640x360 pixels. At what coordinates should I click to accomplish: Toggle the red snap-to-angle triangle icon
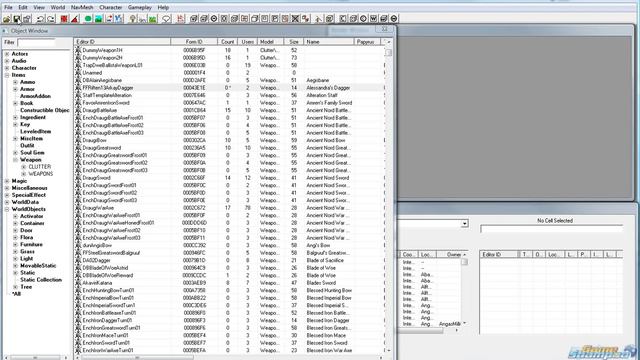click(x=75, y=19)
